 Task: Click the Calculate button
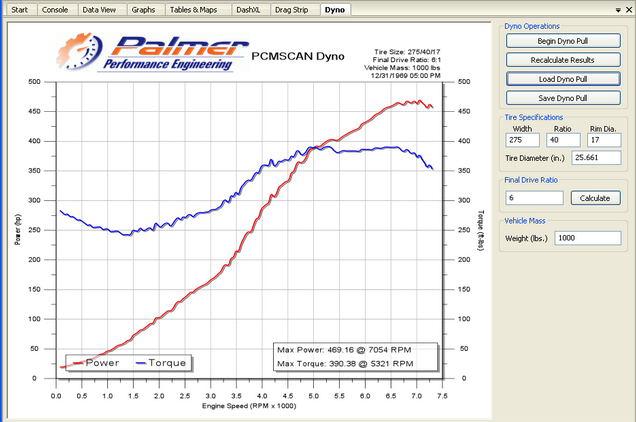click(595, 198)
